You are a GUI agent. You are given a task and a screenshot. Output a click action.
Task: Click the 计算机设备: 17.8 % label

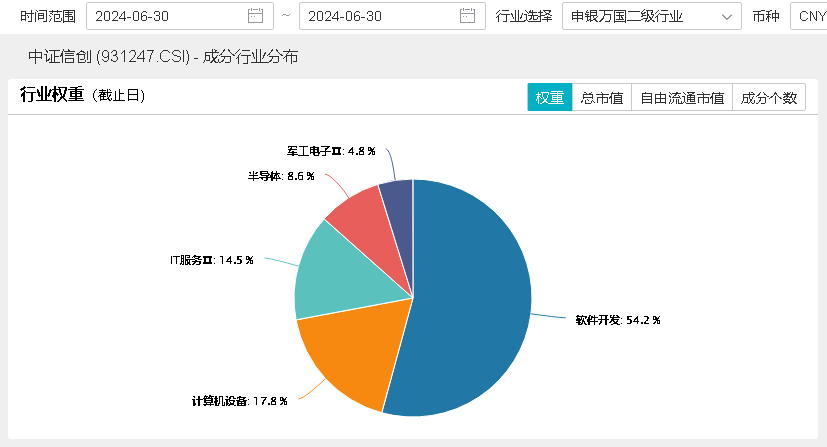[x=239, y=401]
